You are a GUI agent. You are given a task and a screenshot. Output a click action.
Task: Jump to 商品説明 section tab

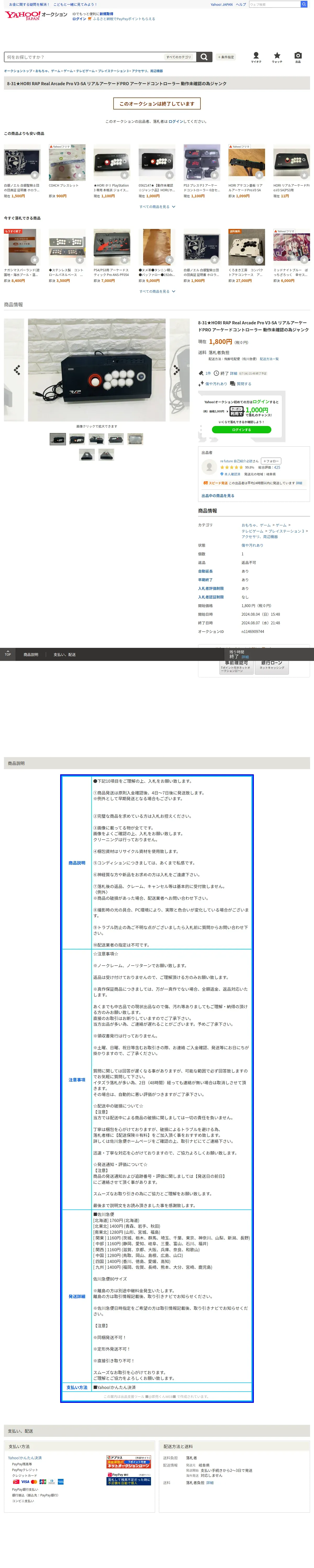31,654
